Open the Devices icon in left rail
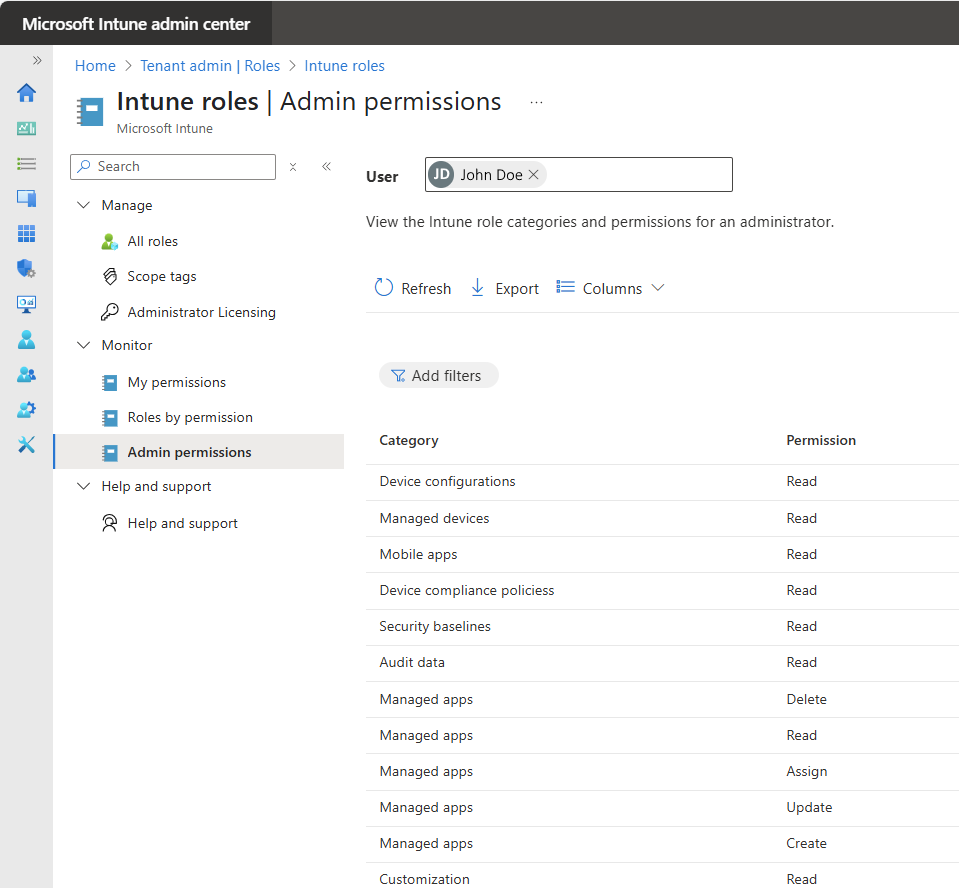The height and width of the screenshot is (888, 959). [x=27, y=198]
